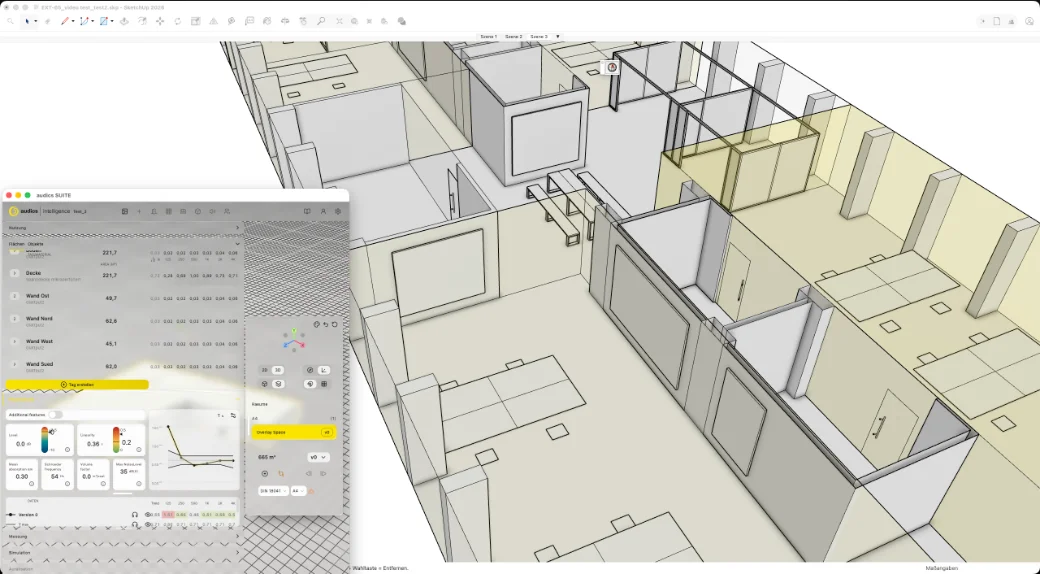Expand the Wand Sued surface row

click(x=15, y=364)
